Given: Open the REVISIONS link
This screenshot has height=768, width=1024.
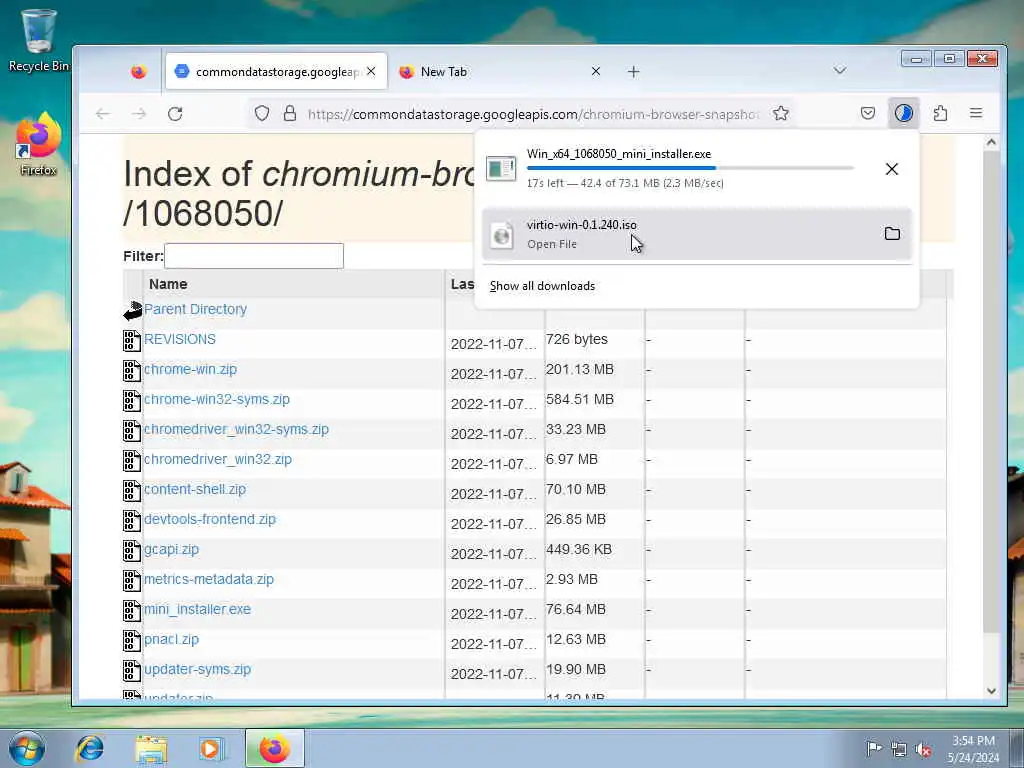Looking at the screenshot, I should pyautogui.click(x=180, y=339).
